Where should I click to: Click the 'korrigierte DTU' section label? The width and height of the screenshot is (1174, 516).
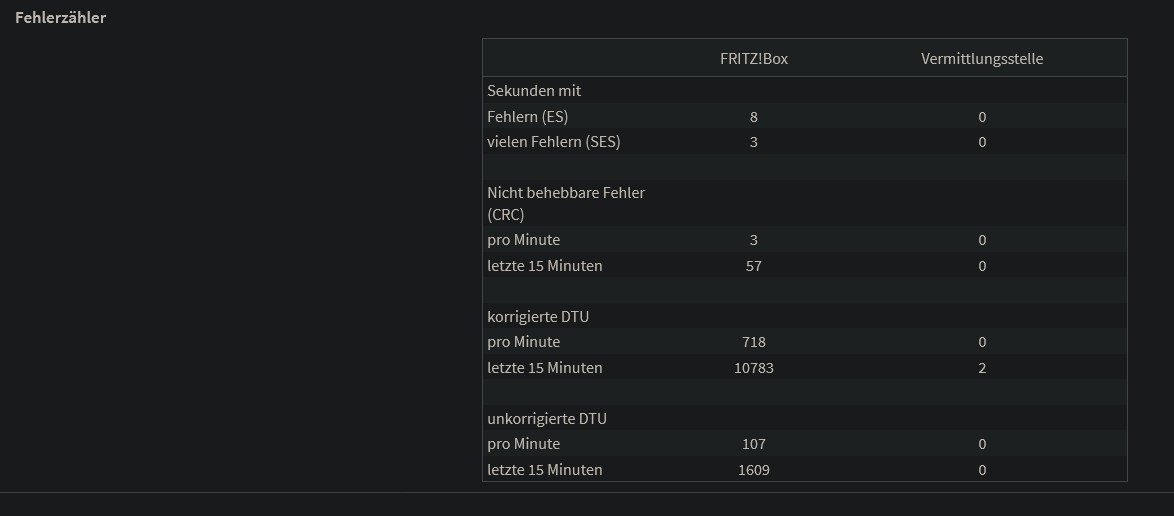(x=538, y=317)
